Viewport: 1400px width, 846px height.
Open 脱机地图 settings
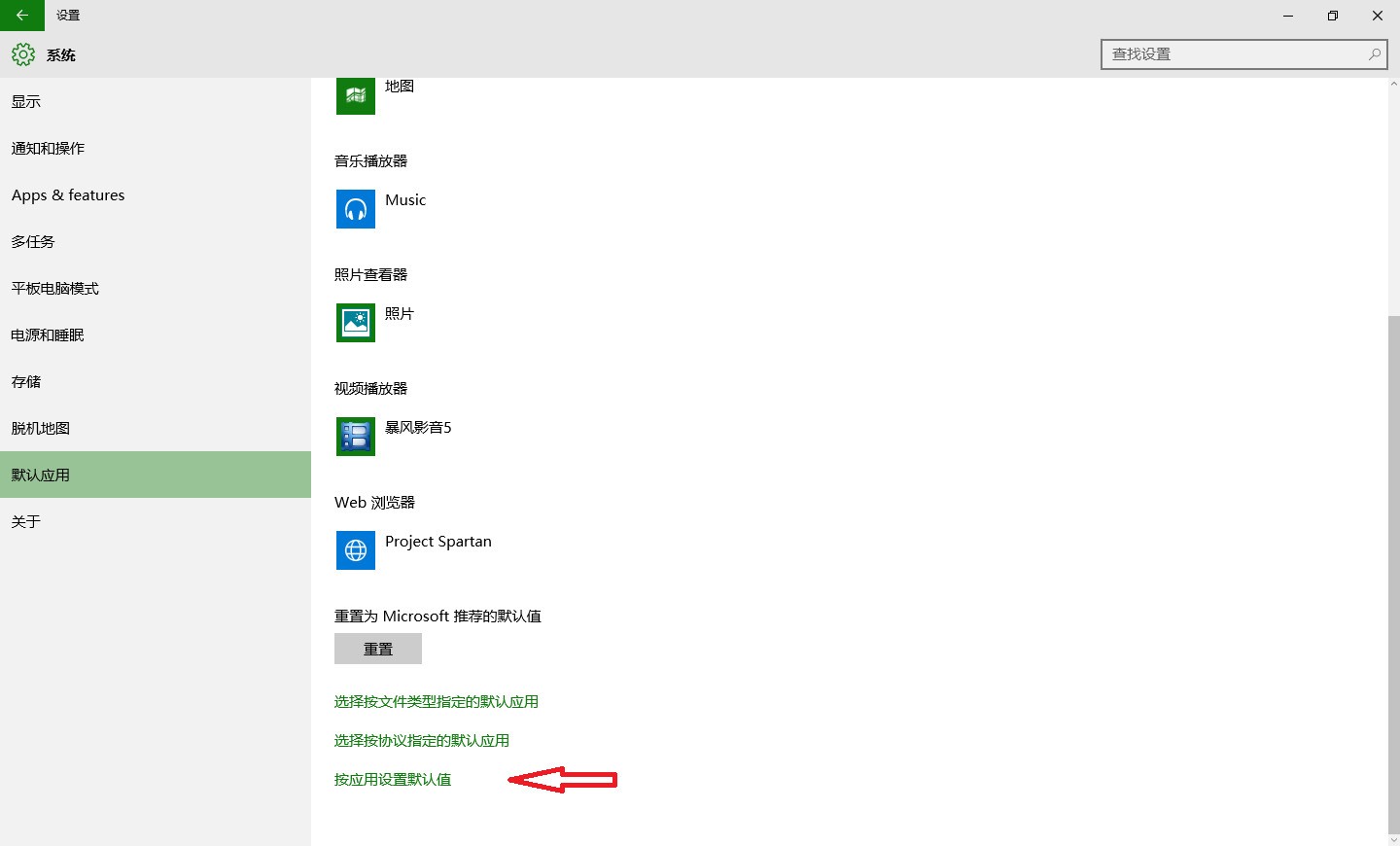[x=156, y=428]
